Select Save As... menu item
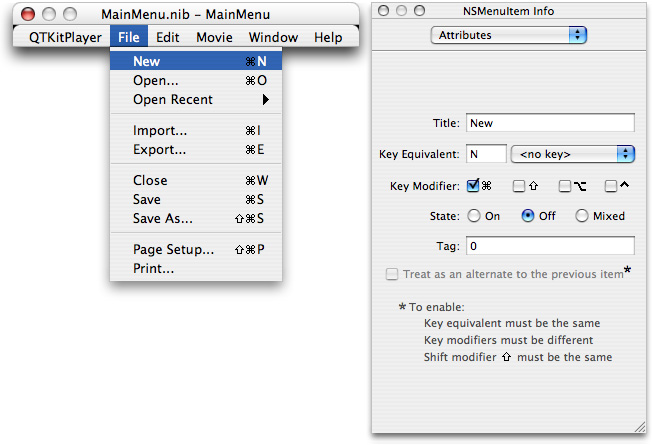The width and height of the screenshot is (652, 445). (x=196, y=218)
